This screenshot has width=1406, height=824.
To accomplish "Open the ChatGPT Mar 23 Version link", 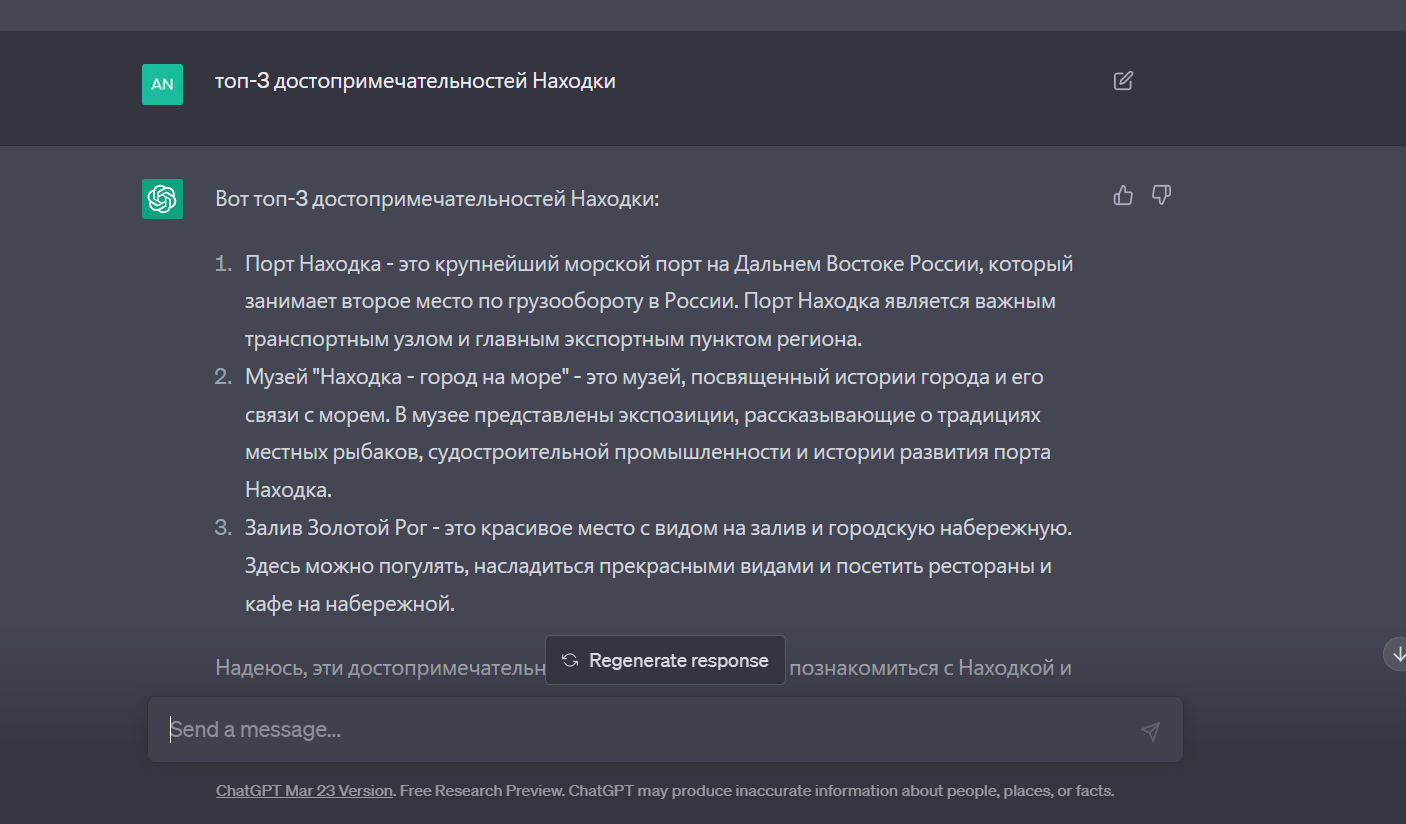I will coord(304,790).
